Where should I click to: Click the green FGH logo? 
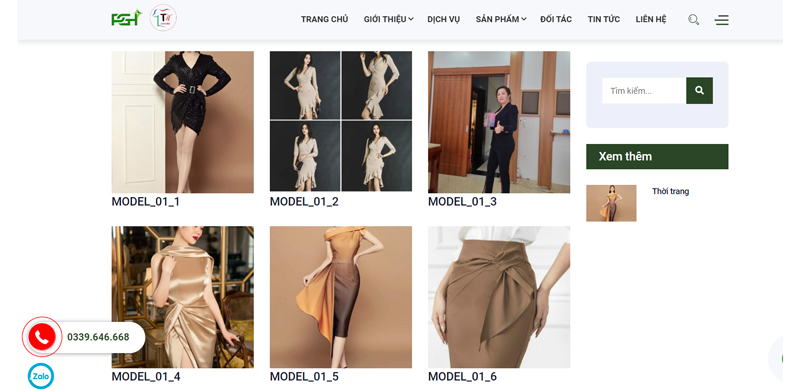tap(126, 18)
